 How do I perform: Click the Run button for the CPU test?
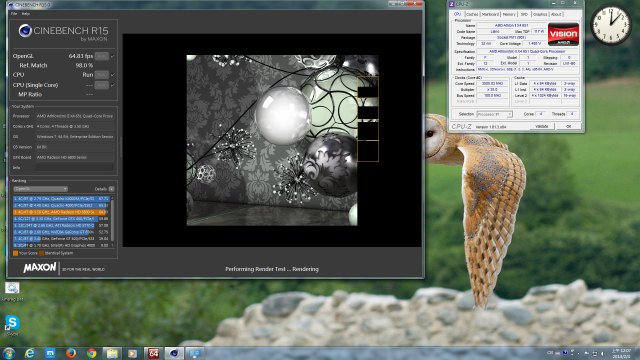[102, 75]
